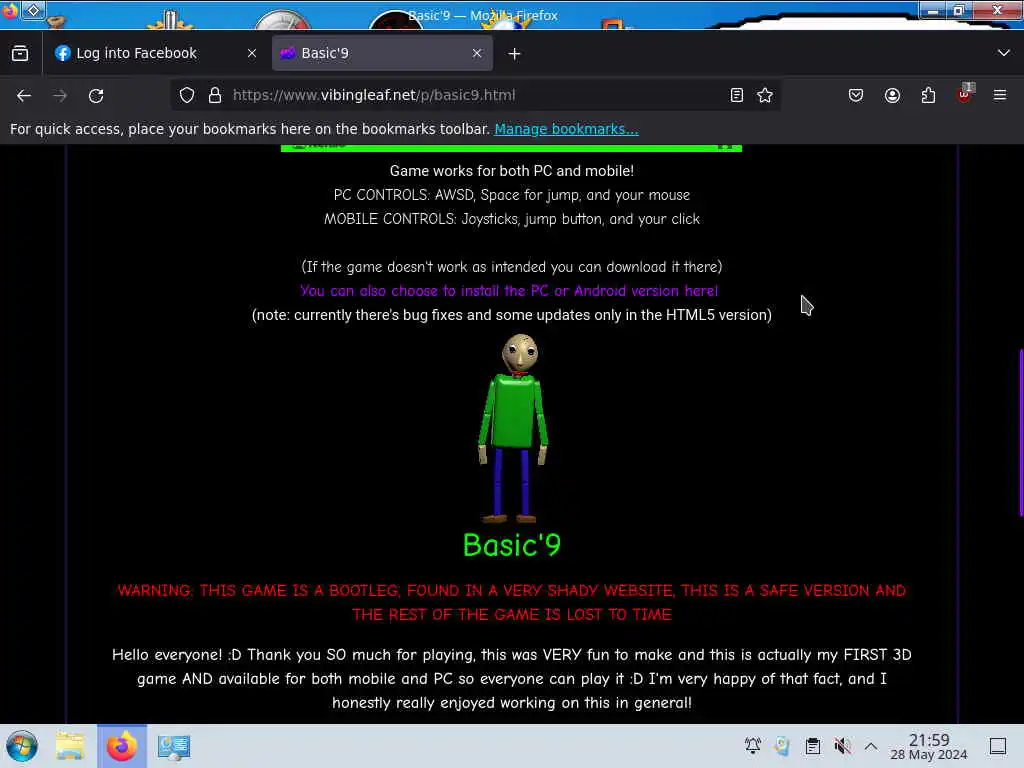
Task: Bookmark this page with star
Action: [x=765, y=95]
